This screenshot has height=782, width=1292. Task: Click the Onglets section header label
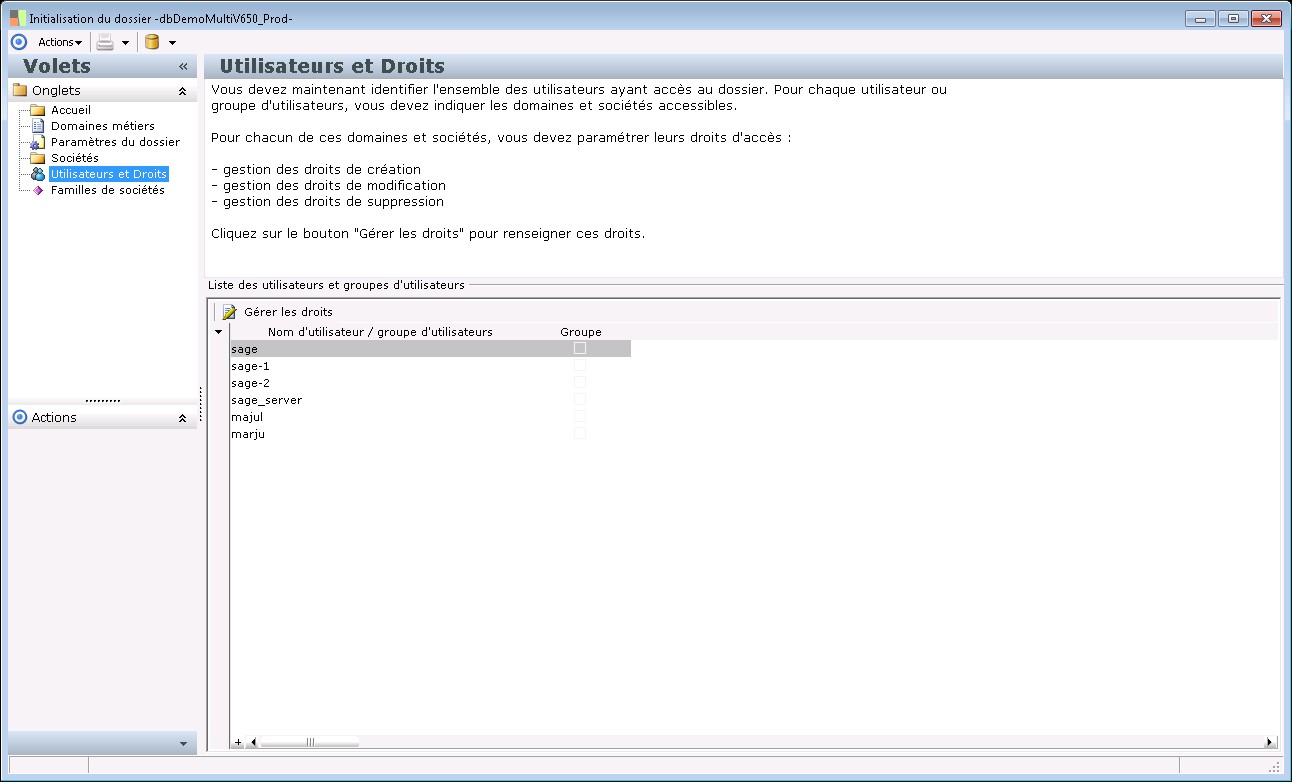pos(56,91)
